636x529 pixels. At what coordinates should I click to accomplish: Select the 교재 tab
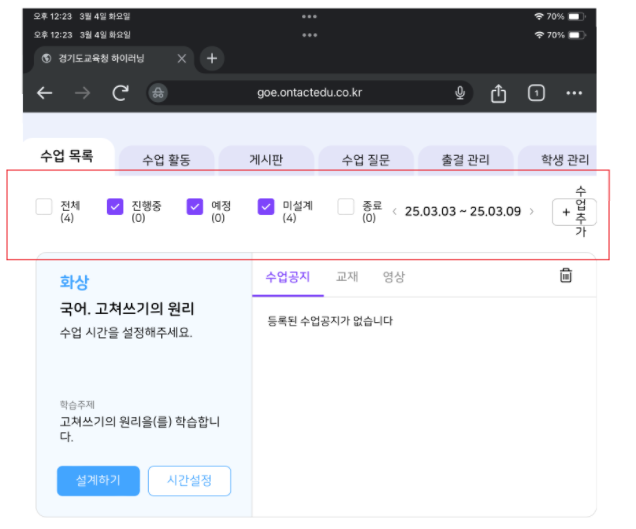pos(347,277)
